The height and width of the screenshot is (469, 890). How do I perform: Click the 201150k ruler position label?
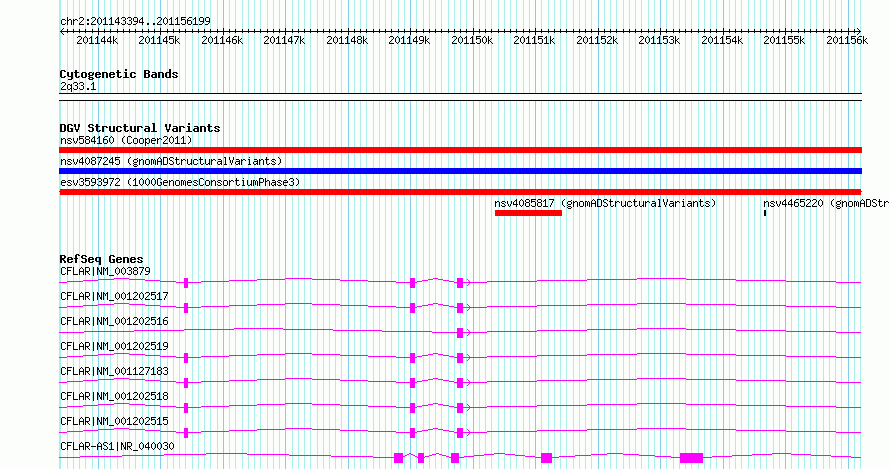(x=472, y=40)
